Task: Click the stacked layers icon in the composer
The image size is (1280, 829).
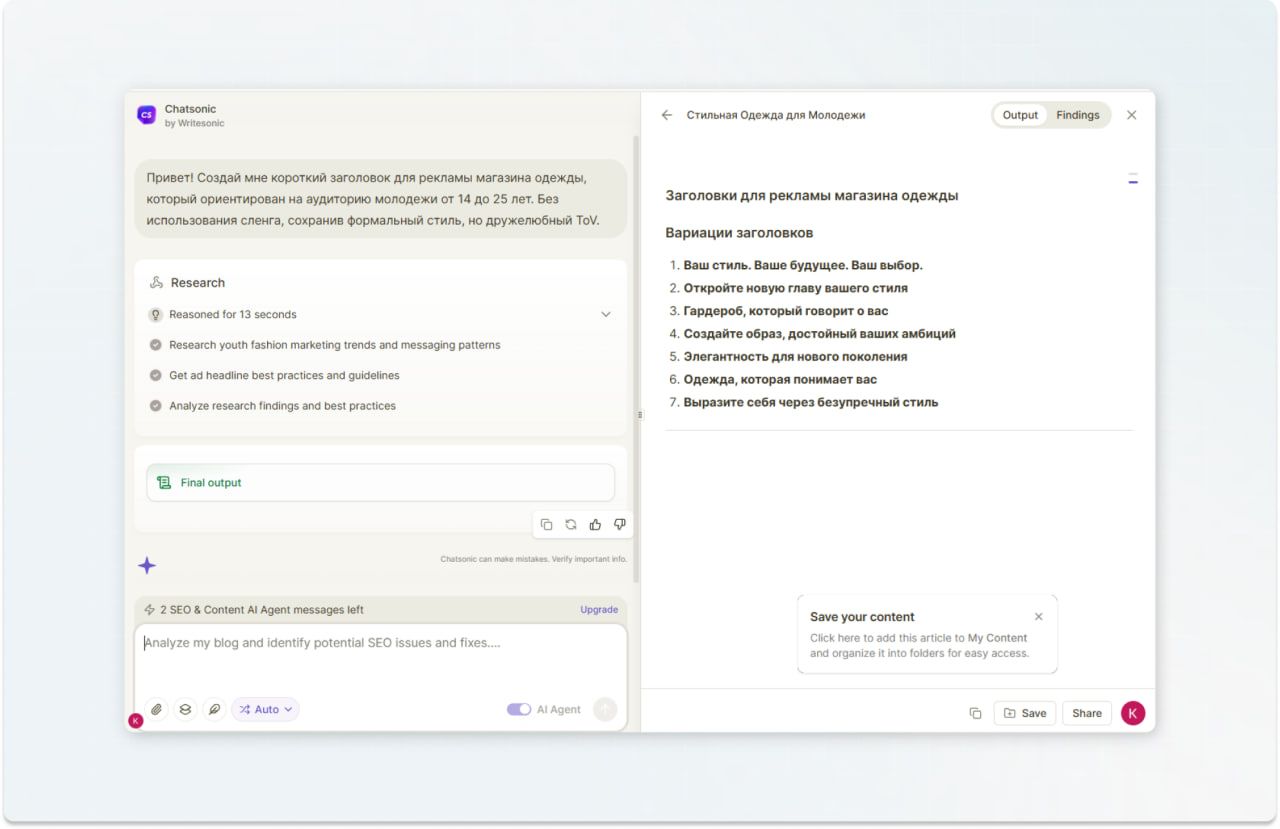Action: [185, 709]
